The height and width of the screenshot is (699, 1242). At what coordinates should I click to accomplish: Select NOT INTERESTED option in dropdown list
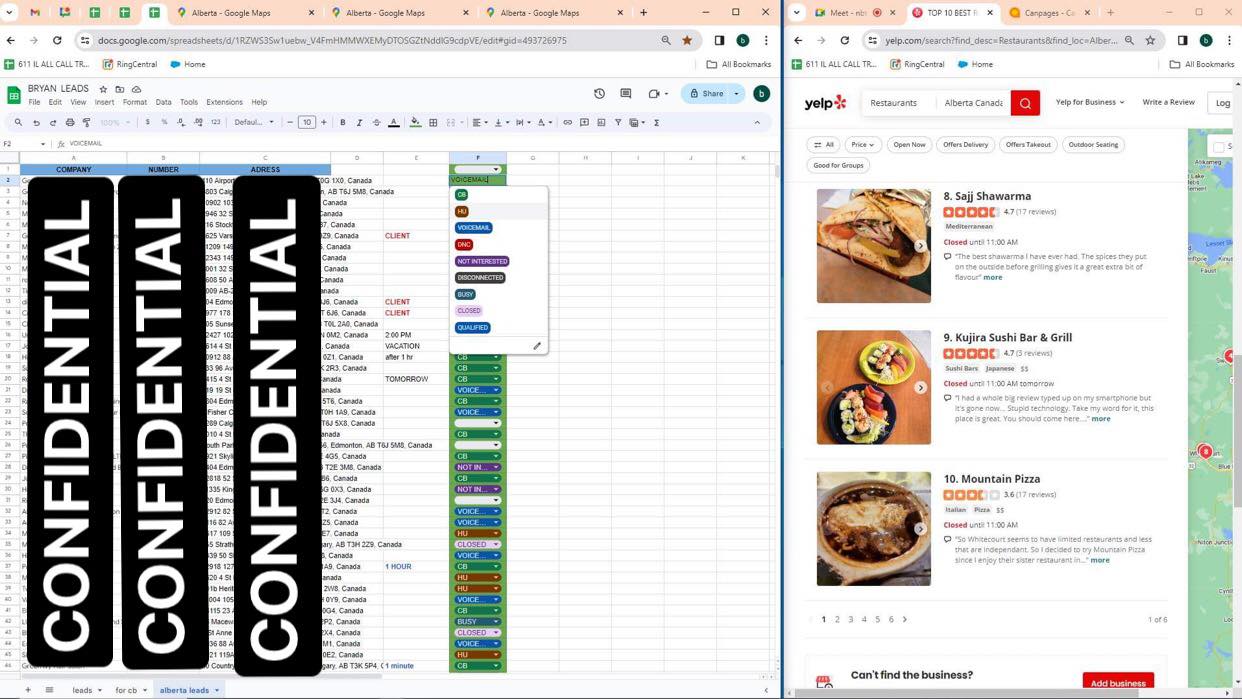point(482,261)
